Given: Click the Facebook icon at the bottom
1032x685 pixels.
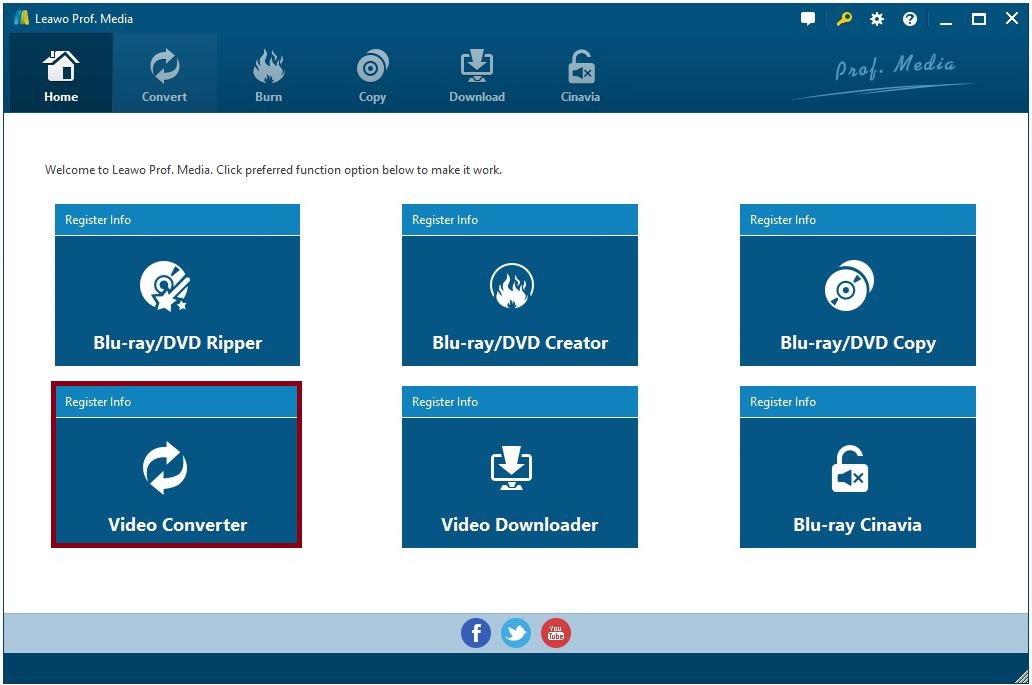Looking at the screenshot, I should [x=476, y=632].
